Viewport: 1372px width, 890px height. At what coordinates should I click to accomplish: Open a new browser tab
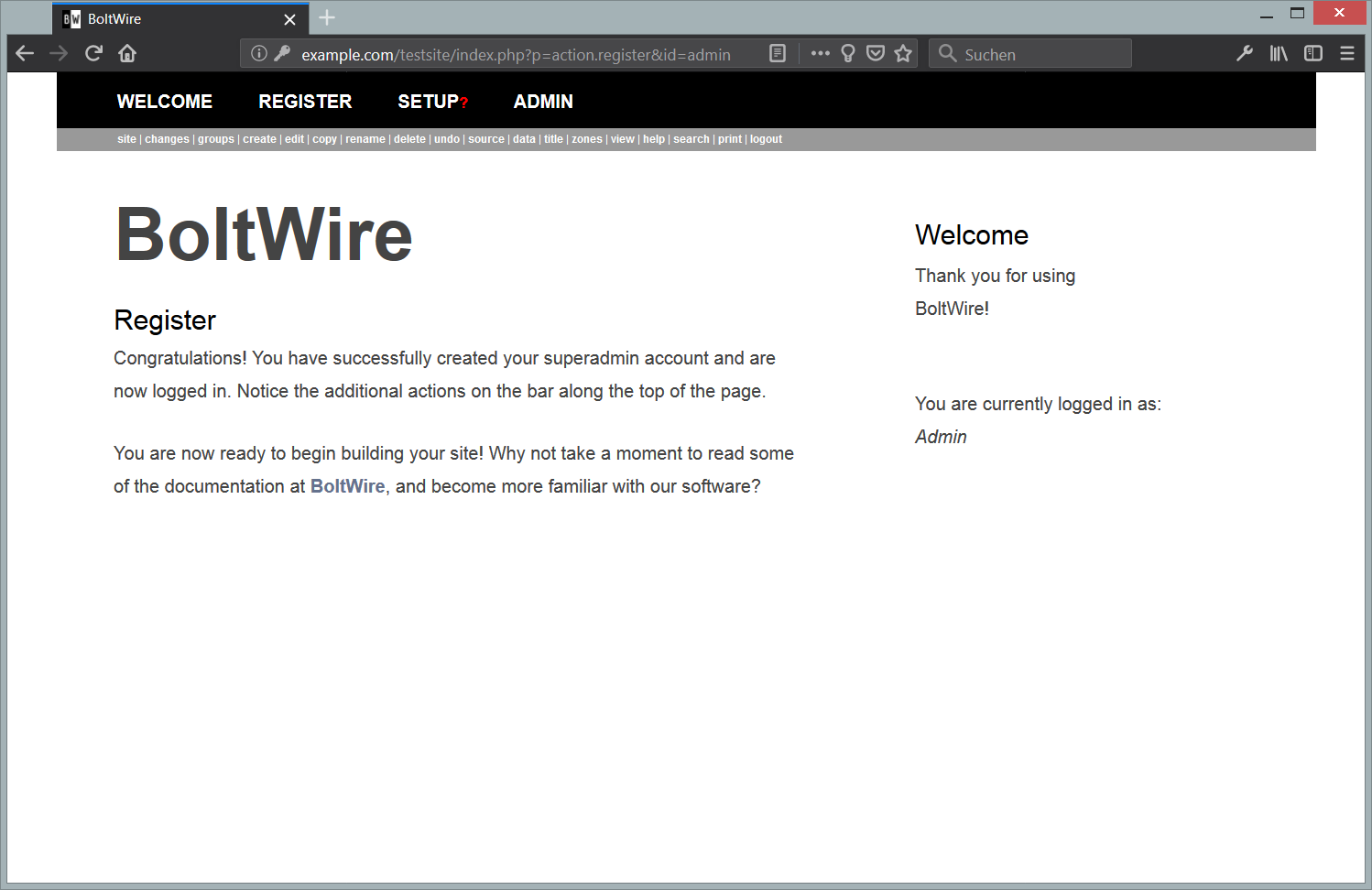point(326,17)
